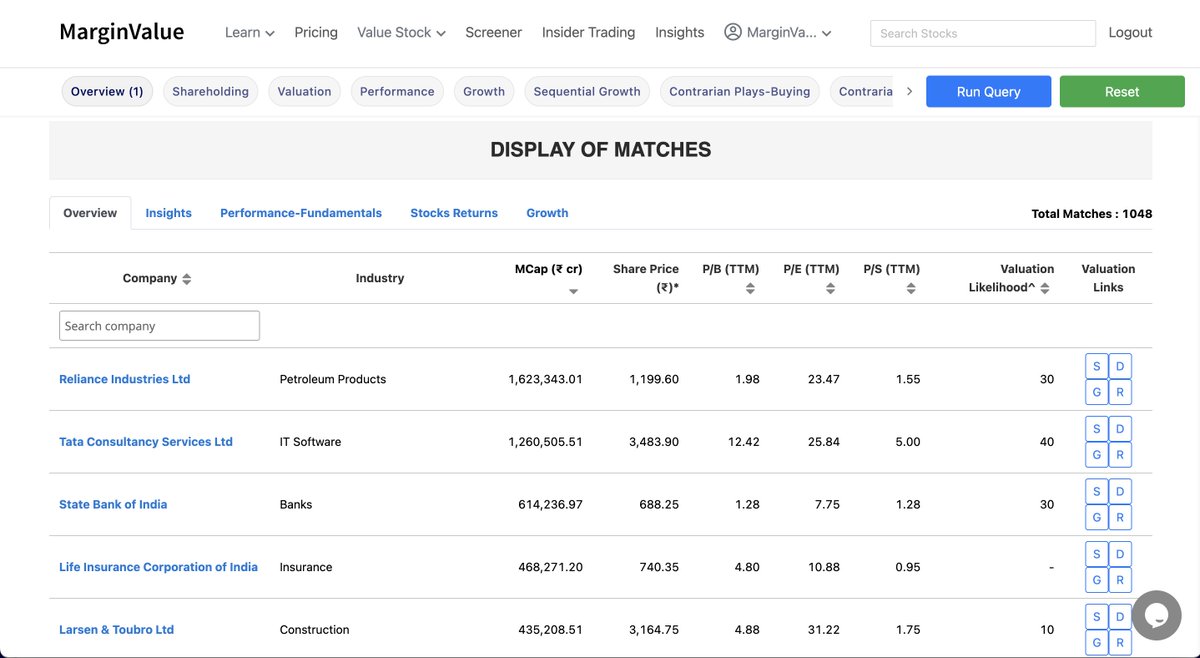Click the S link for Larsen & Toubro
Image resolution: width=1200 pixels, height=658 pixels.
tap(1097, 617)
